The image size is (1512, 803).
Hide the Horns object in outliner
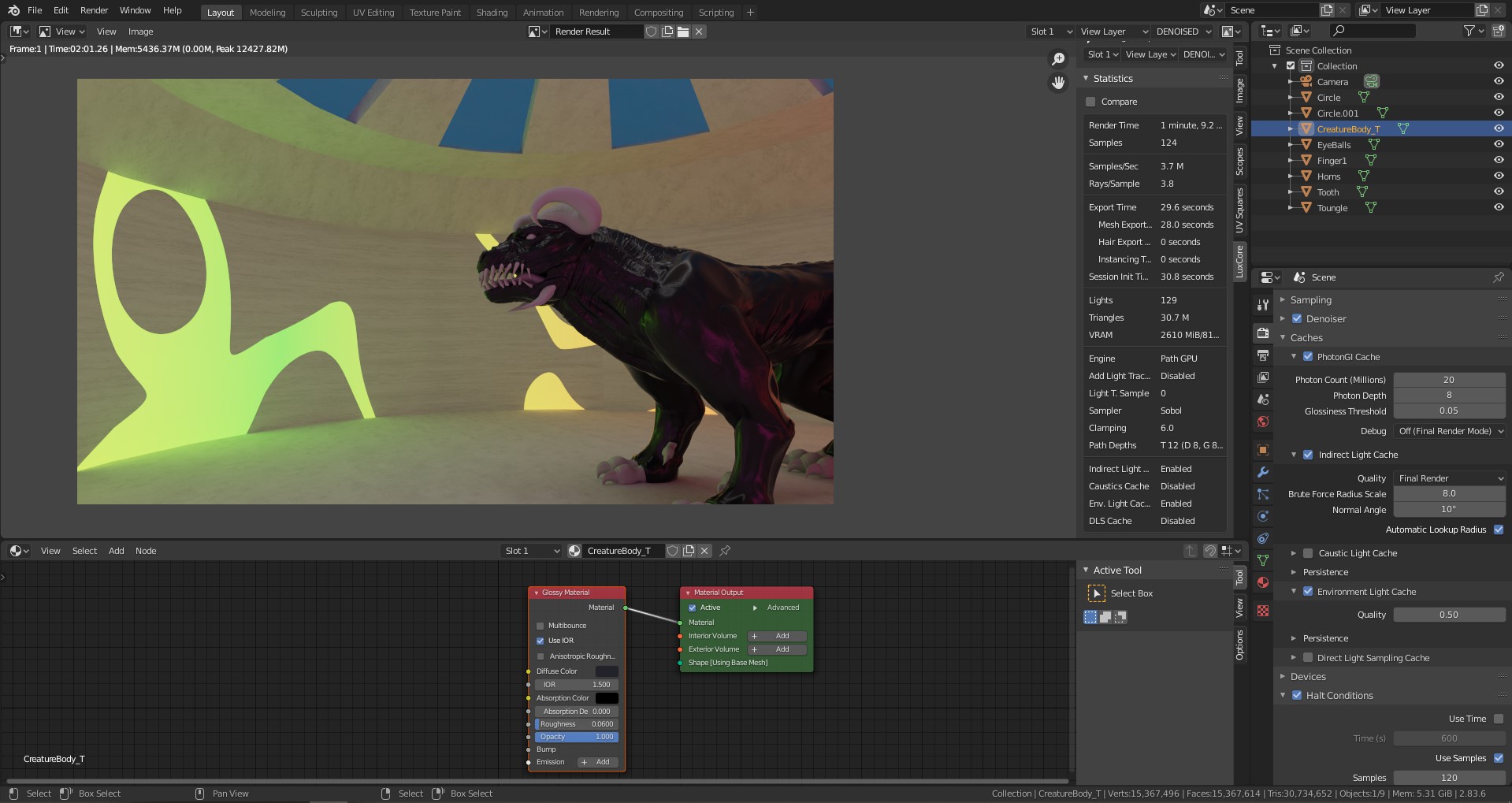click(x=1499, y=176)
